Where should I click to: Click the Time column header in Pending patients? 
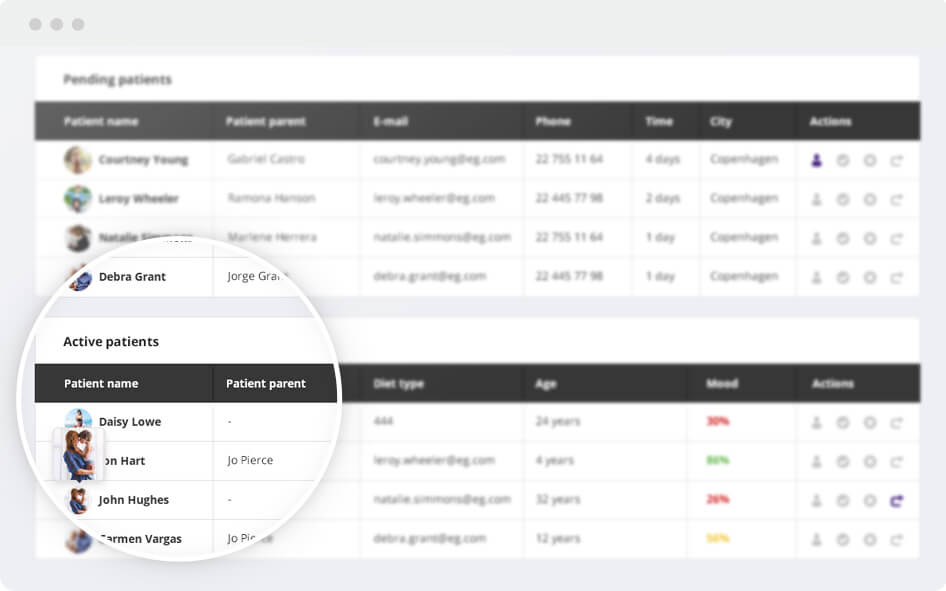tap(659, 121)
